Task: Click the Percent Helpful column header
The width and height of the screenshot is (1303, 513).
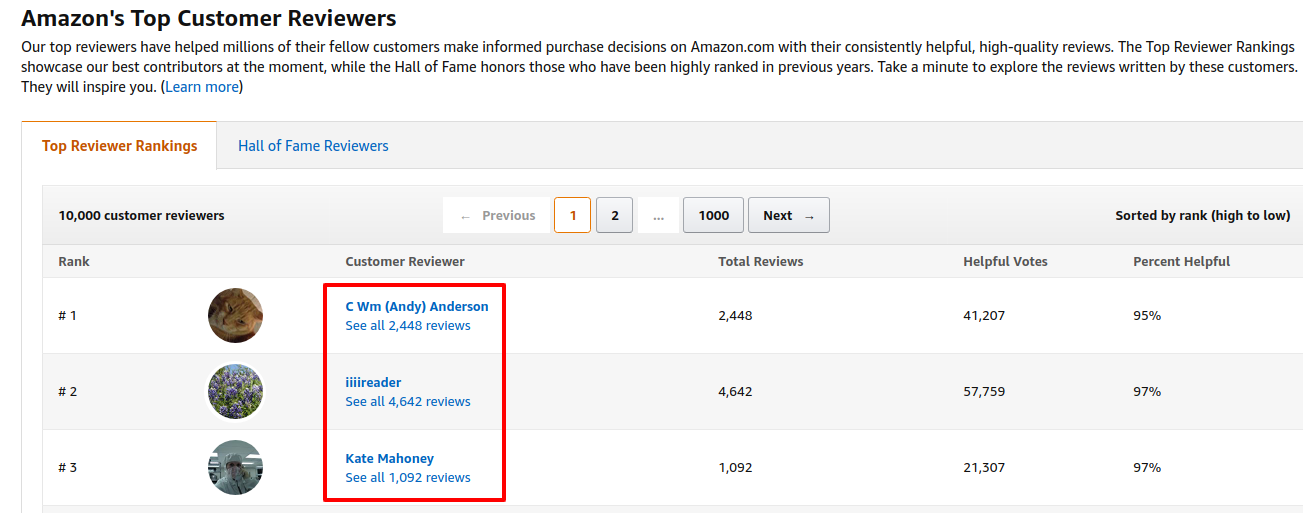Action: pyautogui.click(x=1182, y=262)
